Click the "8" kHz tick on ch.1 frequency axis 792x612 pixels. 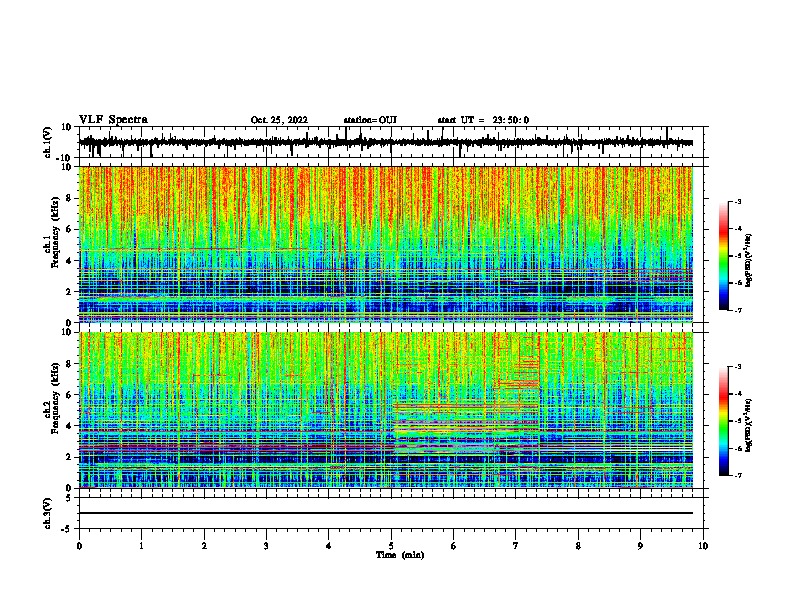pos(70,198)
